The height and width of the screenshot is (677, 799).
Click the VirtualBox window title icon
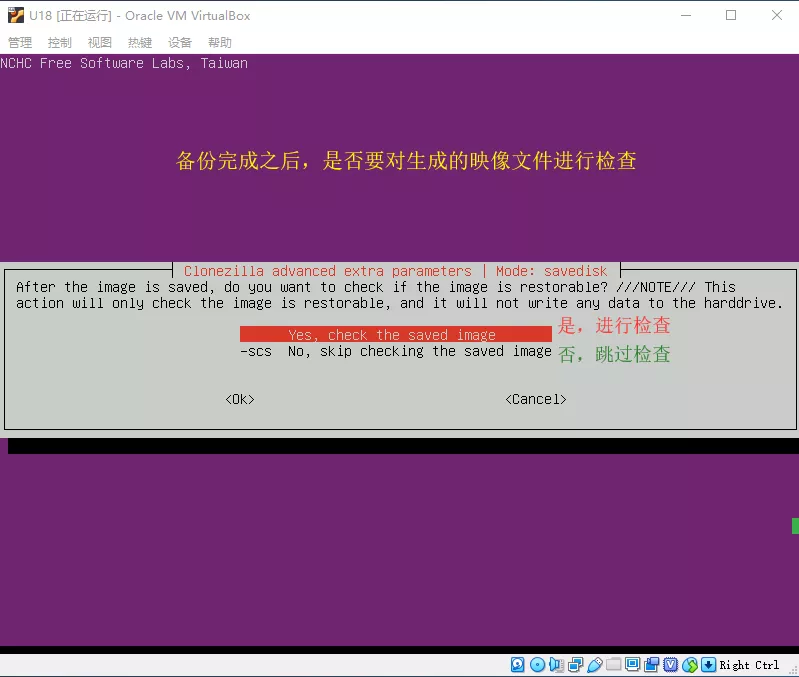pyautogui.click(x=16, y=15)
